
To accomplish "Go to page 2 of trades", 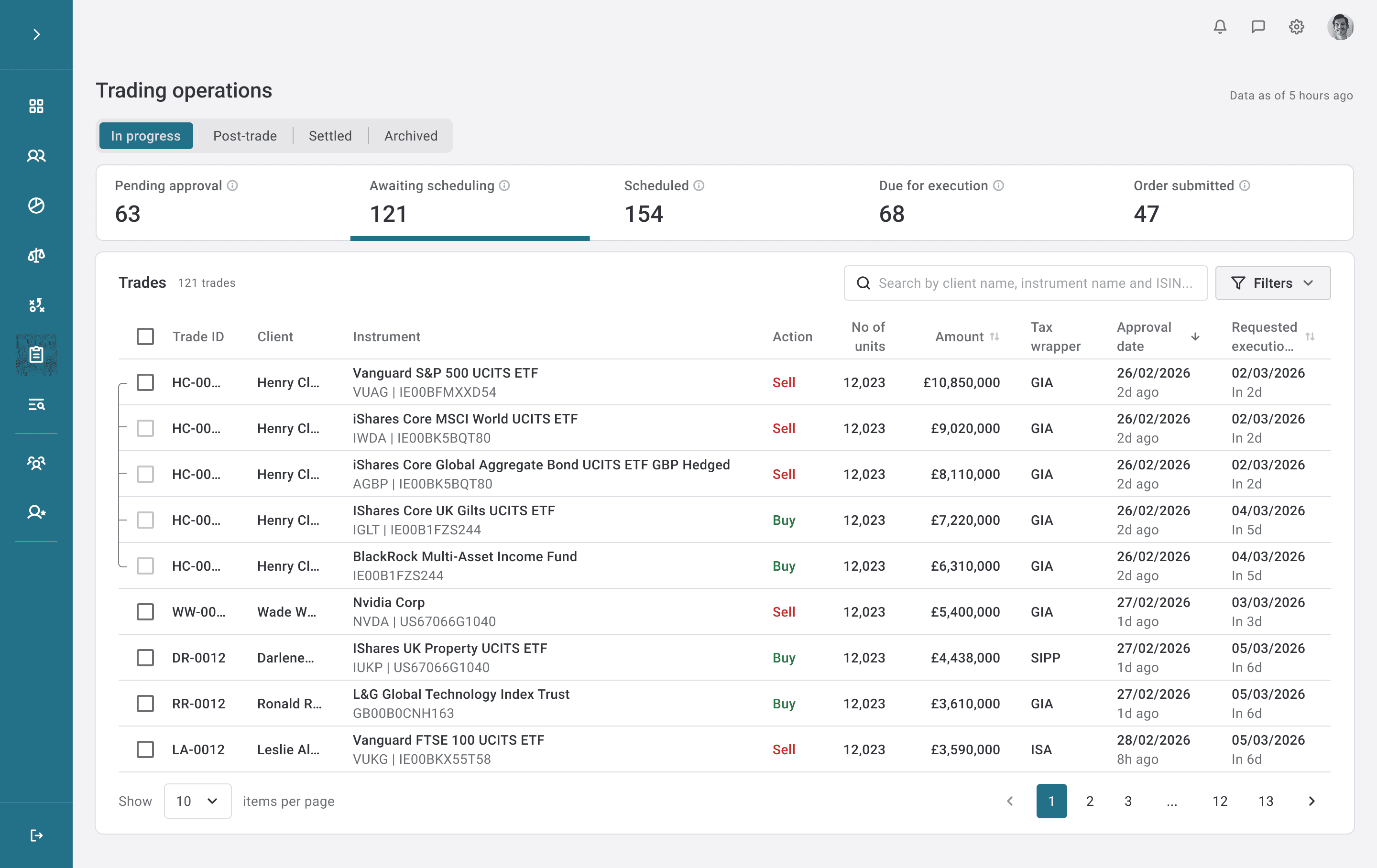I will point(1089,801).
